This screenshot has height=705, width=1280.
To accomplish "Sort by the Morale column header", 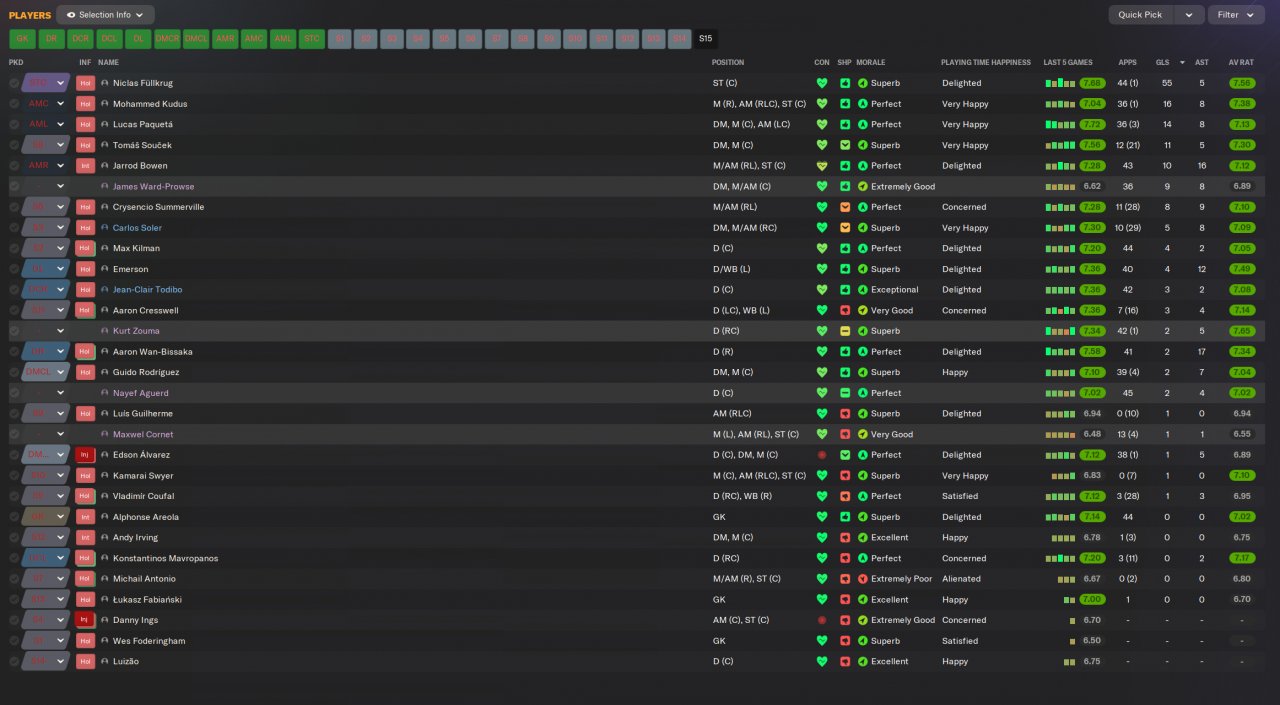I will click(870, 62).
